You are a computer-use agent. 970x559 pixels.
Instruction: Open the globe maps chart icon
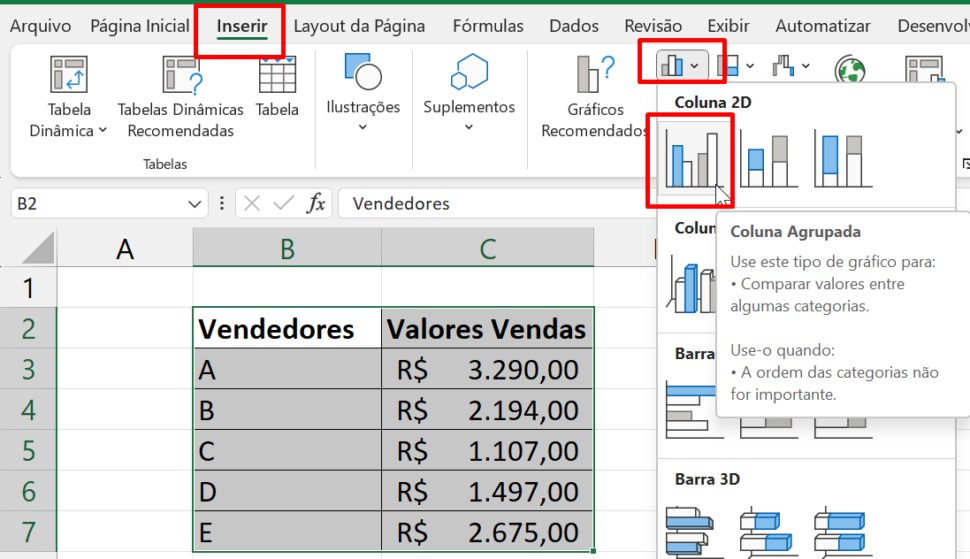849,68
